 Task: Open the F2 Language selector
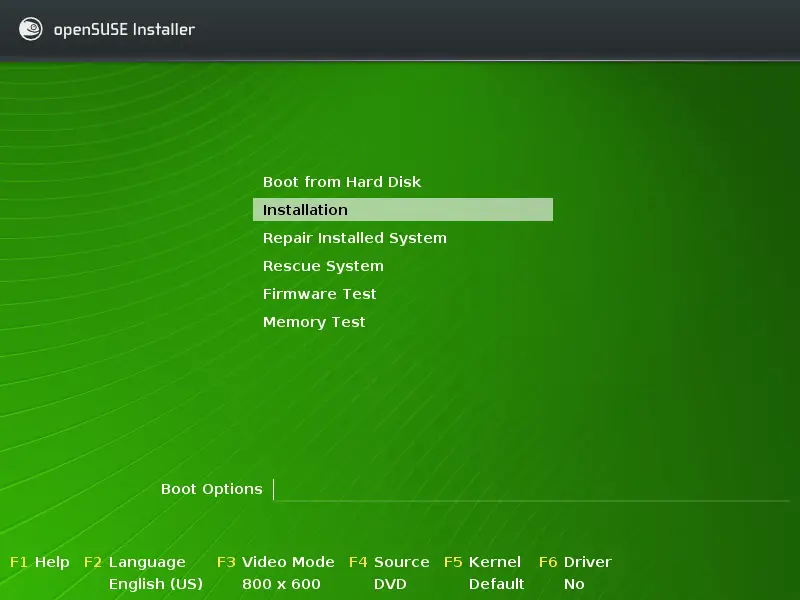(134, 562)
